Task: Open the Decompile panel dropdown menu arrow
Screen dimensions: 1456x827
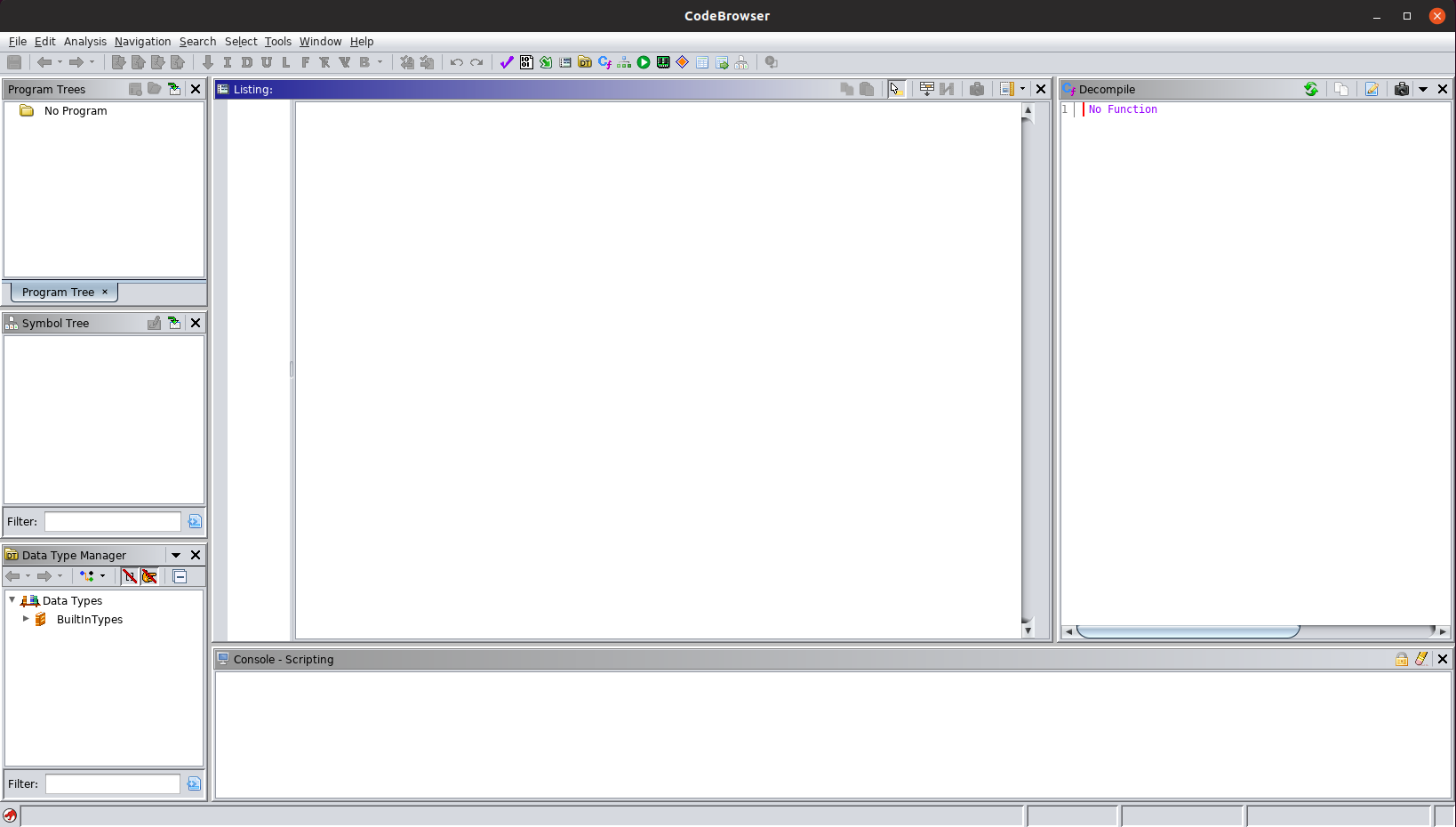Action: pos(1423,89)
